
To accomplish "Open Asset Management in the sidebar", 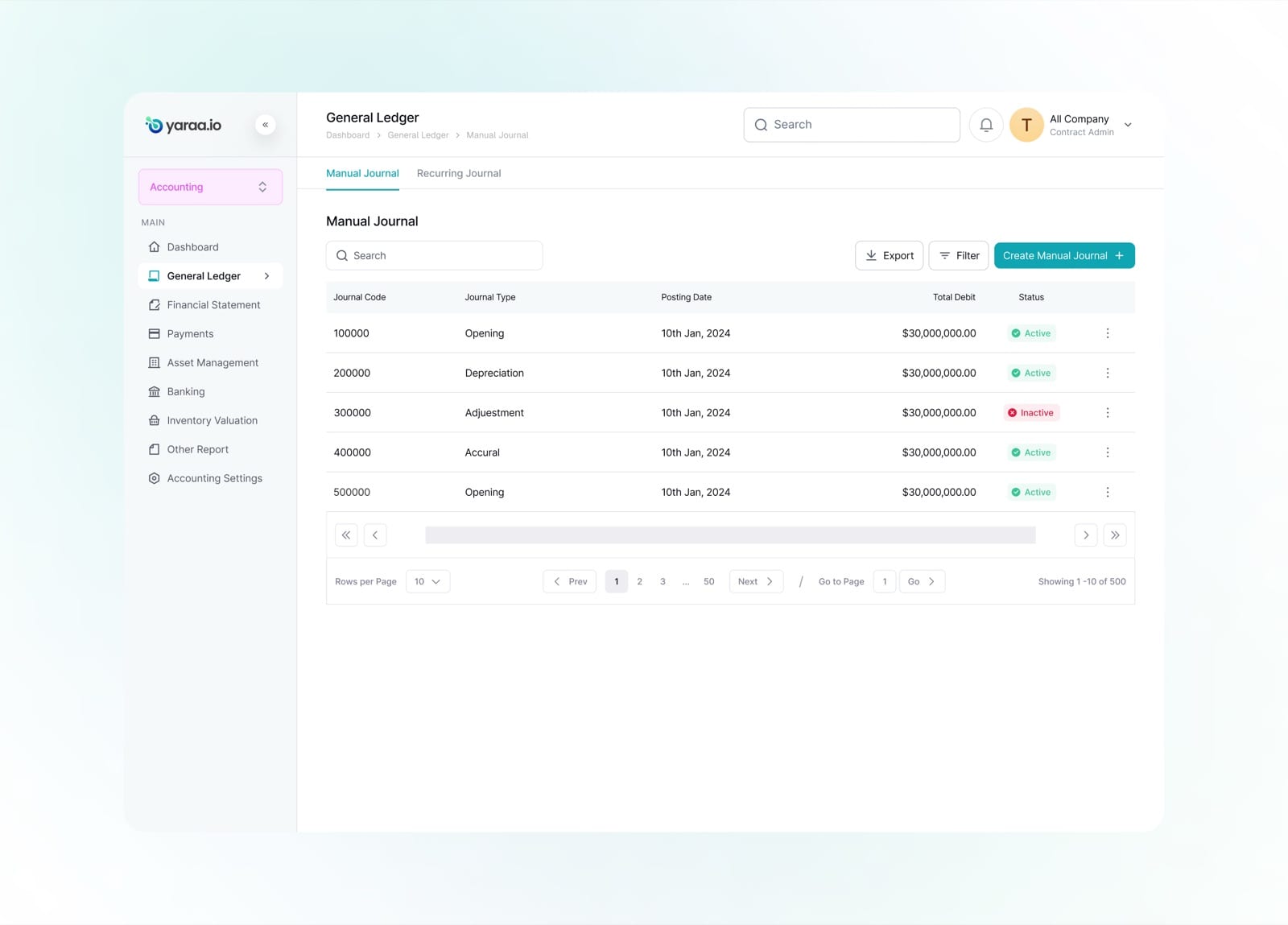I will 210,362.
